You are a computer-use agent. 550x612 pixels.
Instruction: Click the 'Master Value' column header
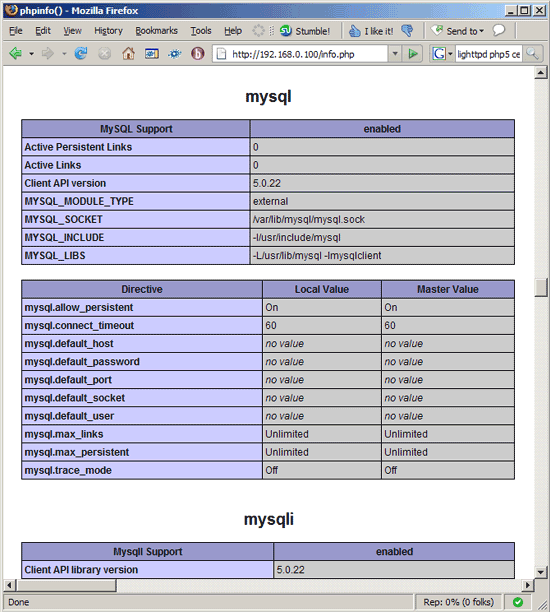448,289
